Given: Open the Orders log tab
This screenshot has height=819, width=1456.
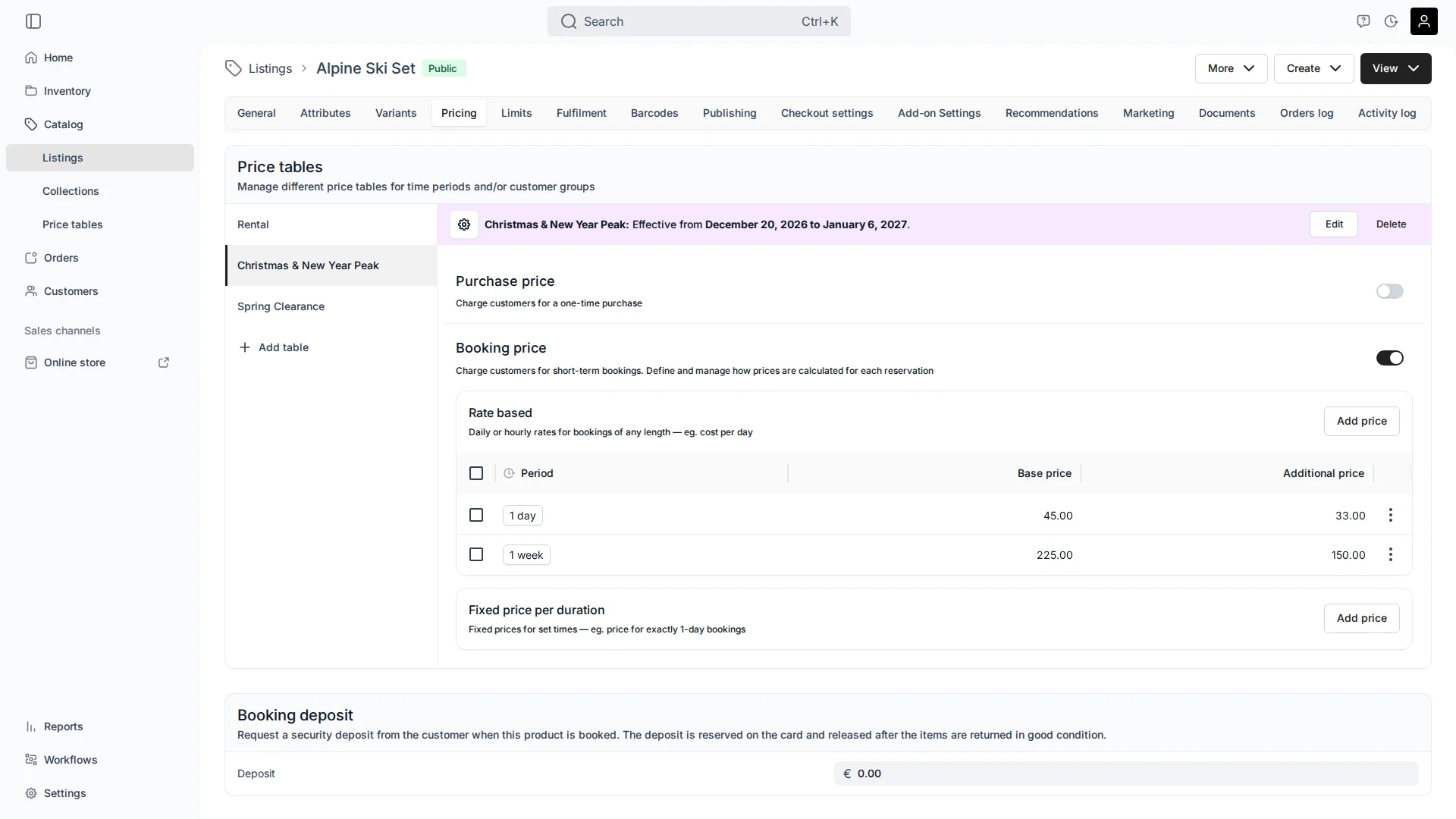Looking at the screenshot, I should point(1307,113).
